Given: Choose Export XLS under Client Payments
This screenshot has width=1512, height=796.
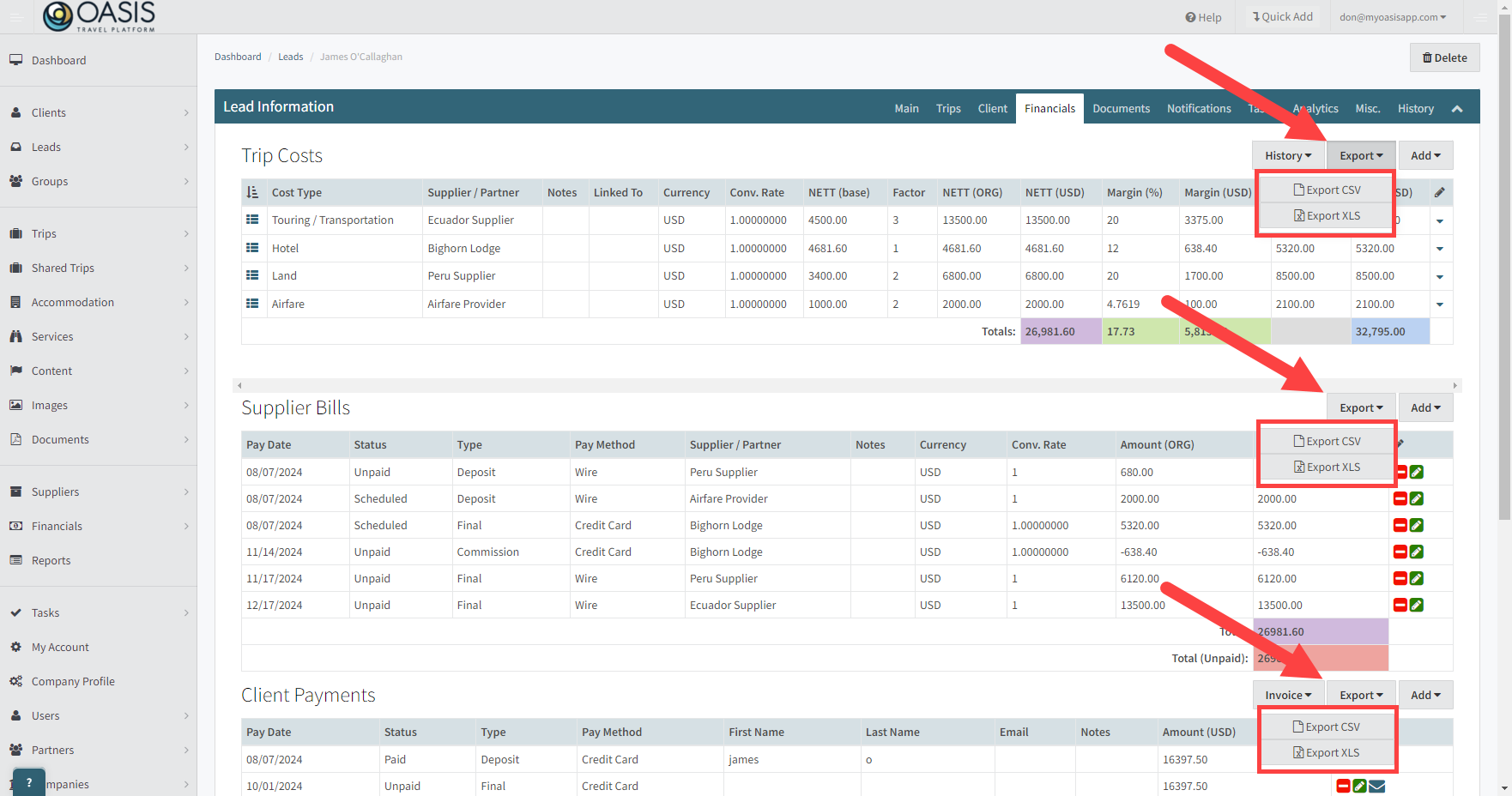Looking at the screenshot, I should click(x=1326, y=752).
